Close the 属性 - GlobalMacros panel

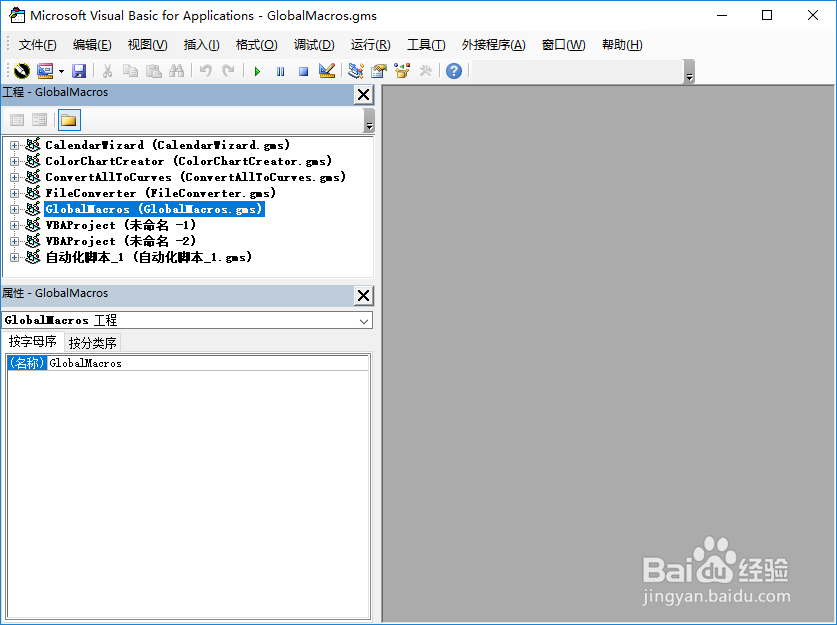364,296
